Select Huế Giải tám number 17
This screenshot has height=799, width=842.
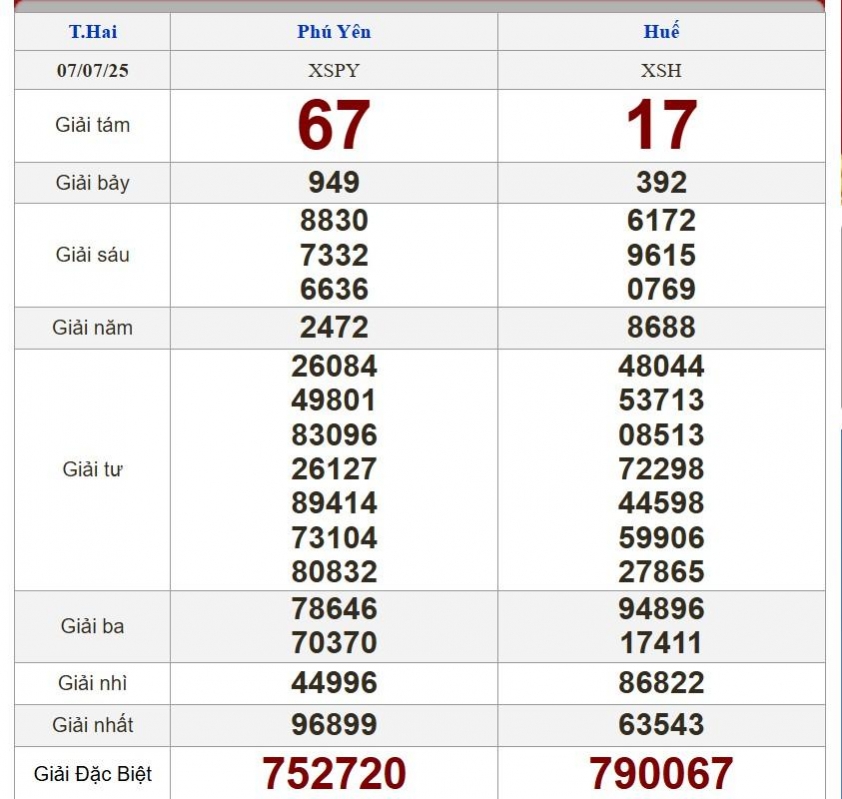click(x=661, y=126)
